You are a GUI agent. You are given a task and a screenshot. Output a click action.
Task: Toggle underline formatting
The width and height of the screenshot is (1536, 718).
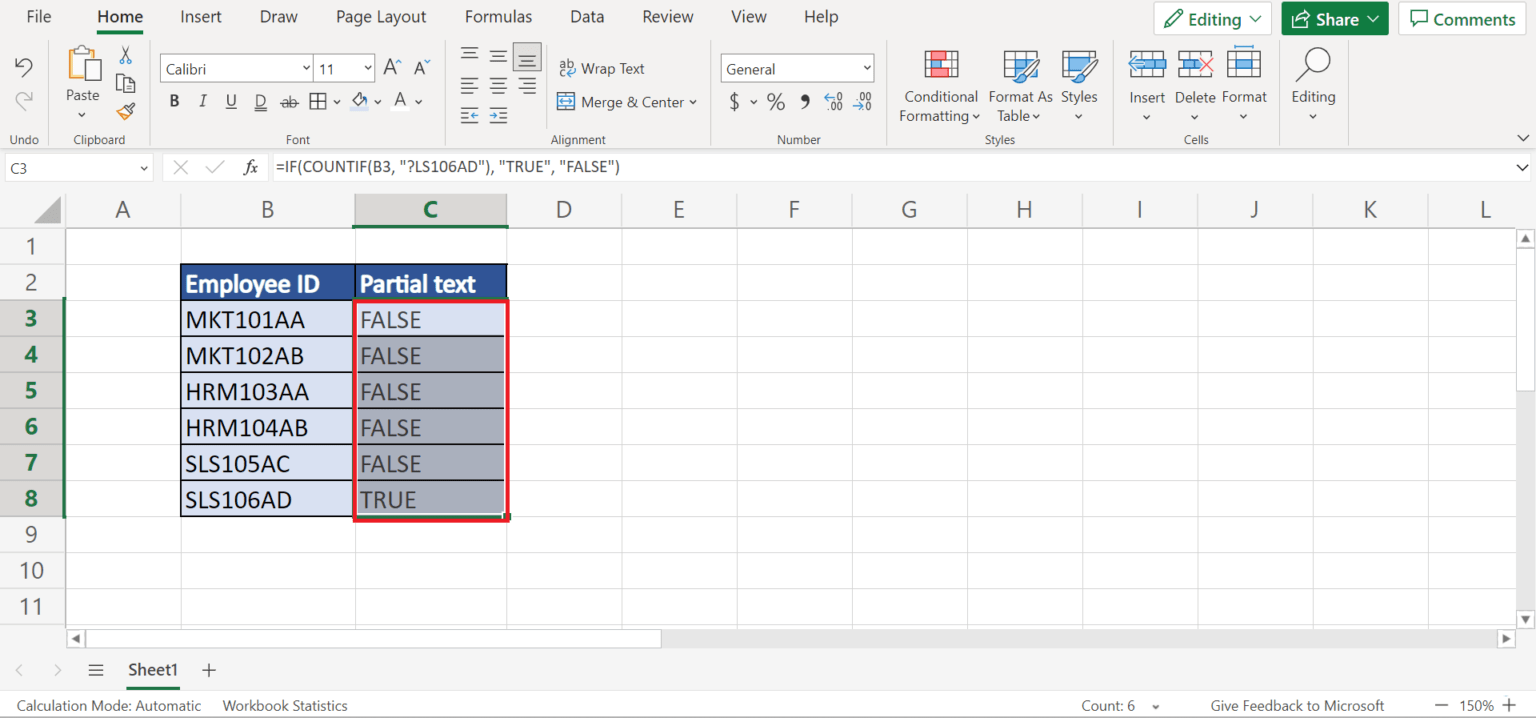(x=231, y=102)
